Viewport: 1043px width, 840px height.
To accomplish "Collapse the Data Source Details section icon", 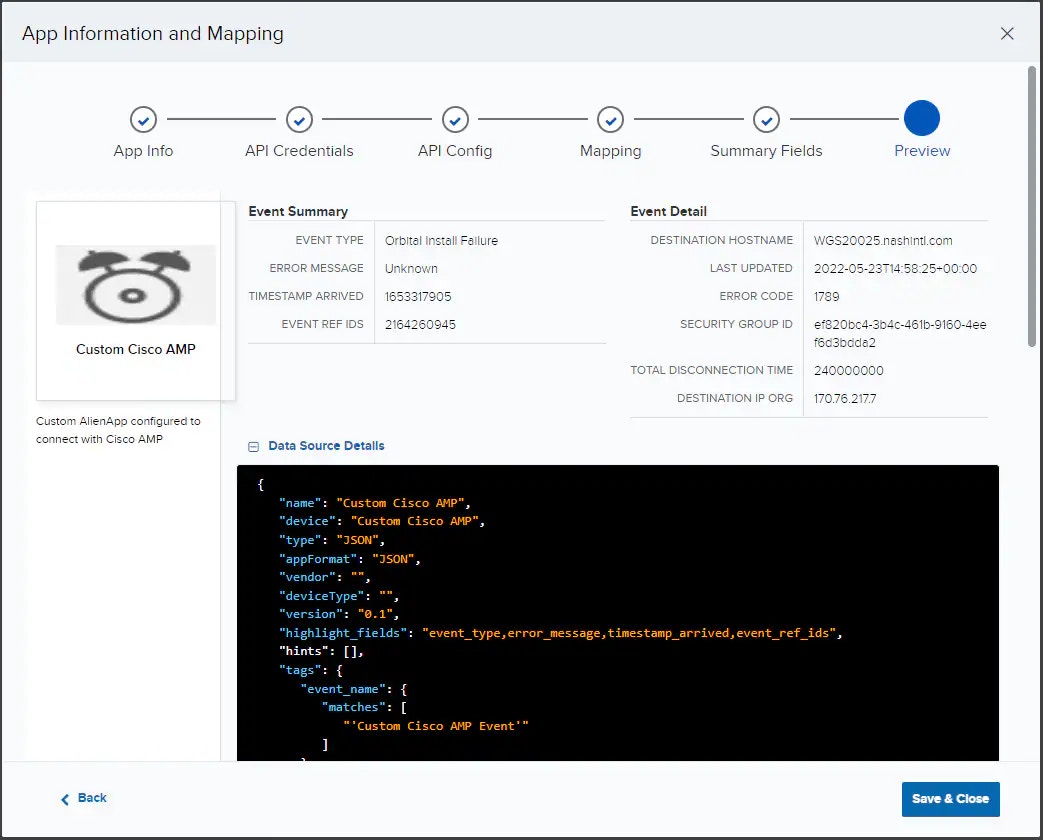I will pyautogui.click(x=253, y=447).
